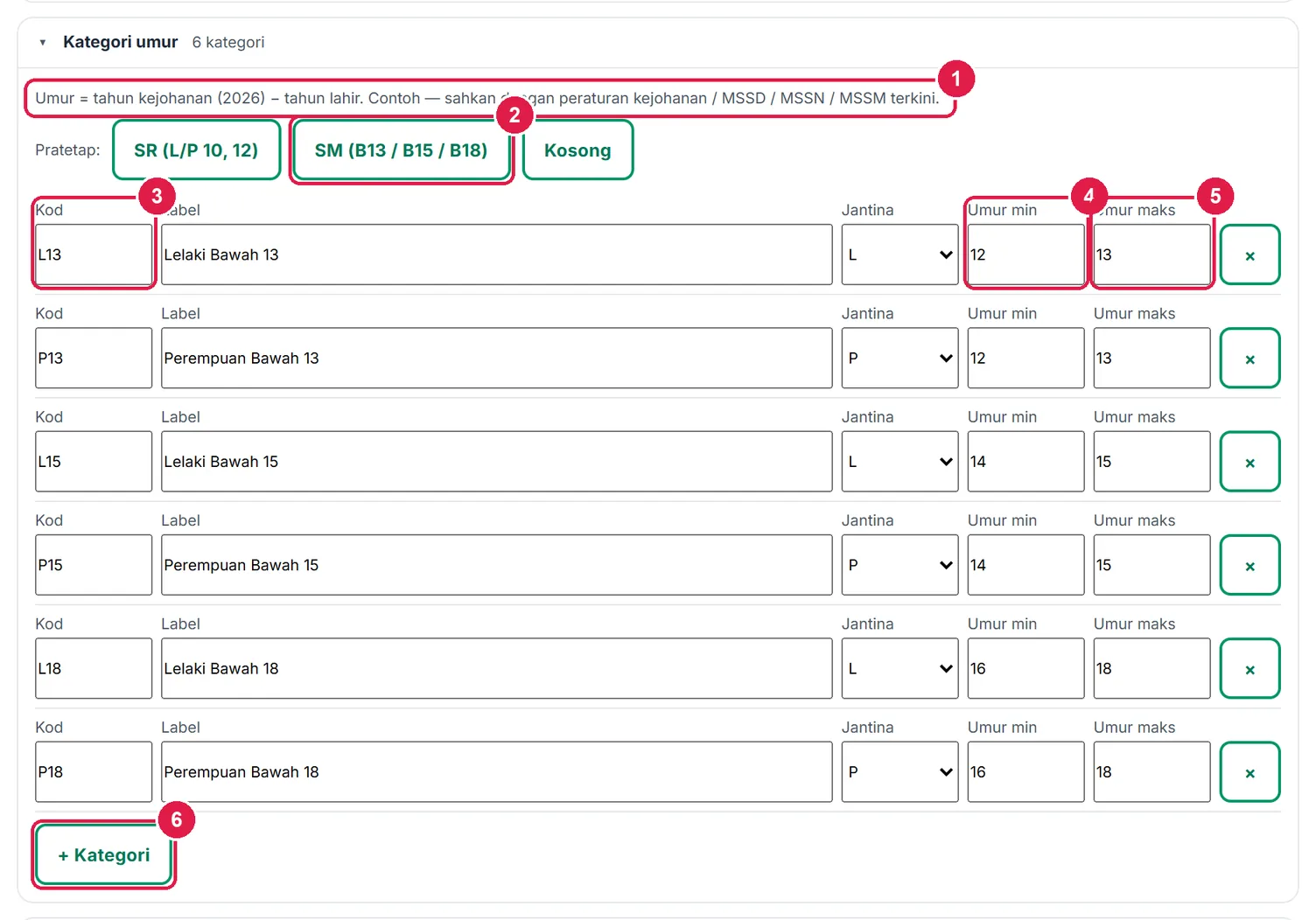This screenshot has height=920, width=1316.
Task: Delete the Lelaki Bawah 15 row
Action: click(x=1249, y=462)
